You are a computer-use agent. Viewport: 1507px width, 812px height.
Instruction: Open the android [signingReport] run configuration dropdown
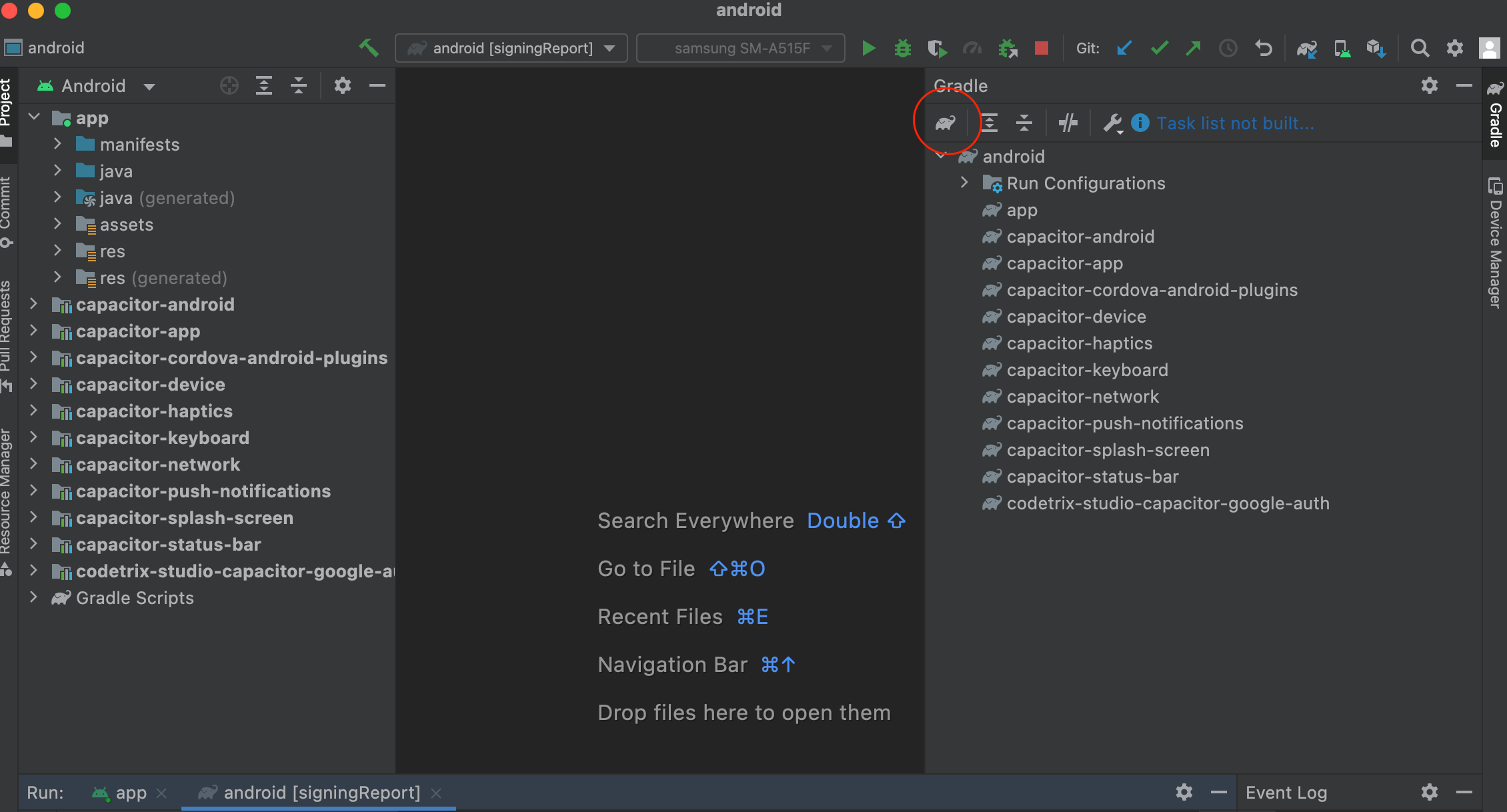pos(510,47)
